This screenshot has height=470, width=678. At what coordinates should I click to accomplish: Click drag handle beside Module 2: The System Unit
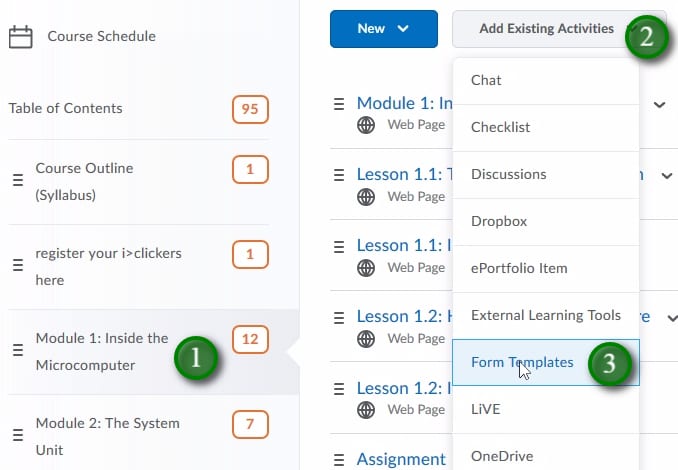(x=17, y=436)
